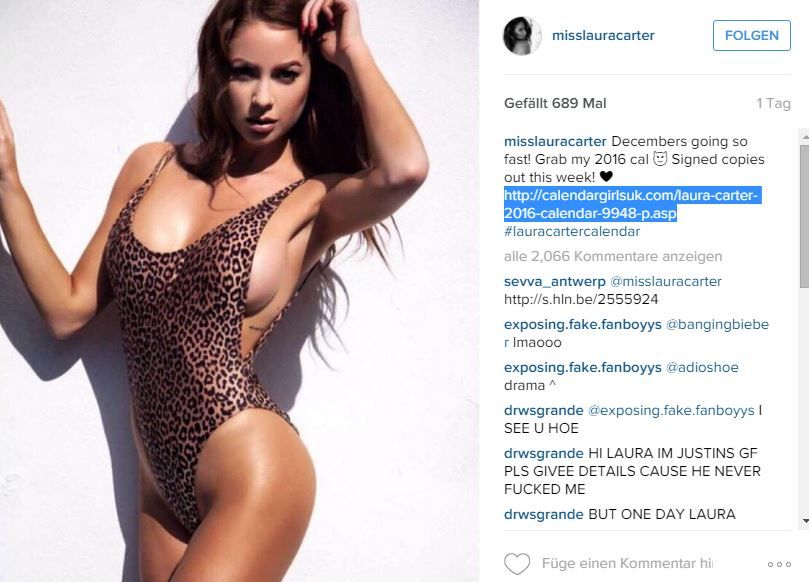Open the first drwsgrande commenter profile
809x582 pixels.
543,411
